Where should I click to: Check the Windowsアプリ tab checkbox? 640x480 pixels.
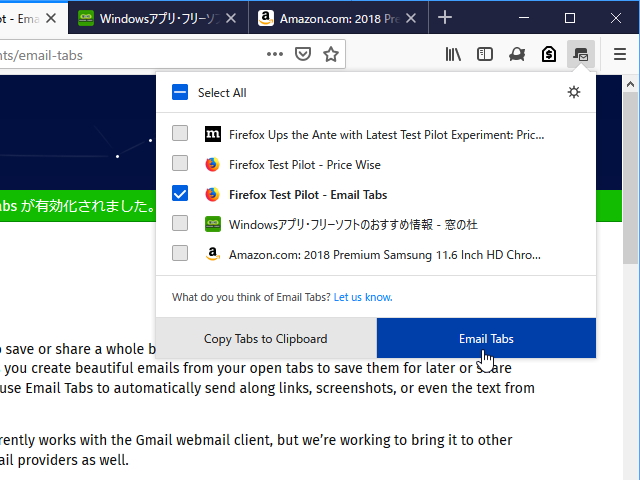[x=180, y=223]
